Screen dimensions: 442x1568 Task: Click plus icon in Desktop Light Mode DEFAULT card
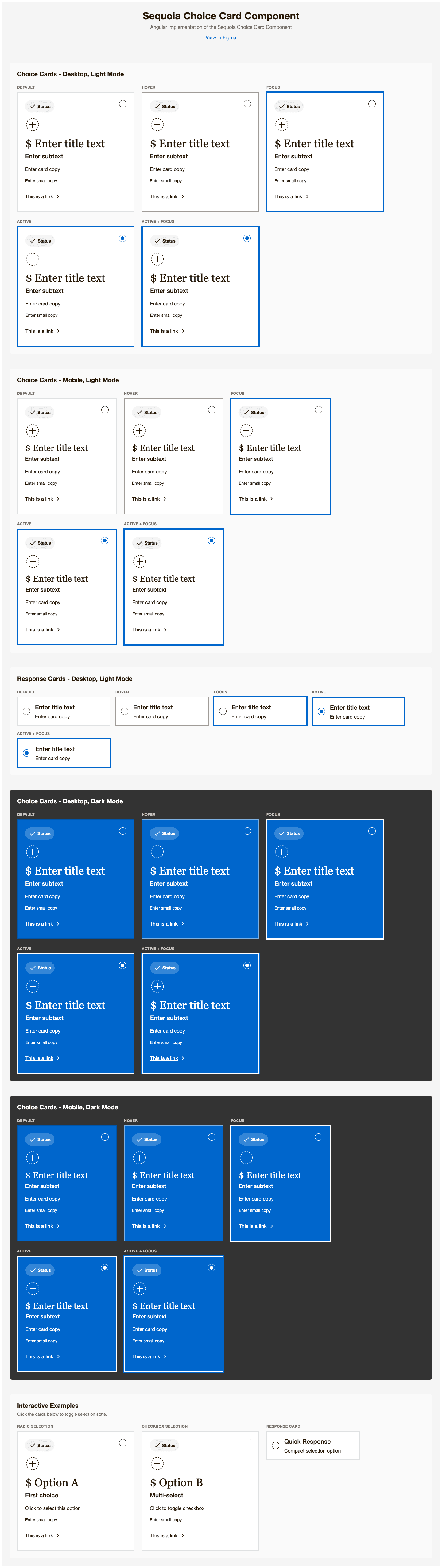click(32, 125)
